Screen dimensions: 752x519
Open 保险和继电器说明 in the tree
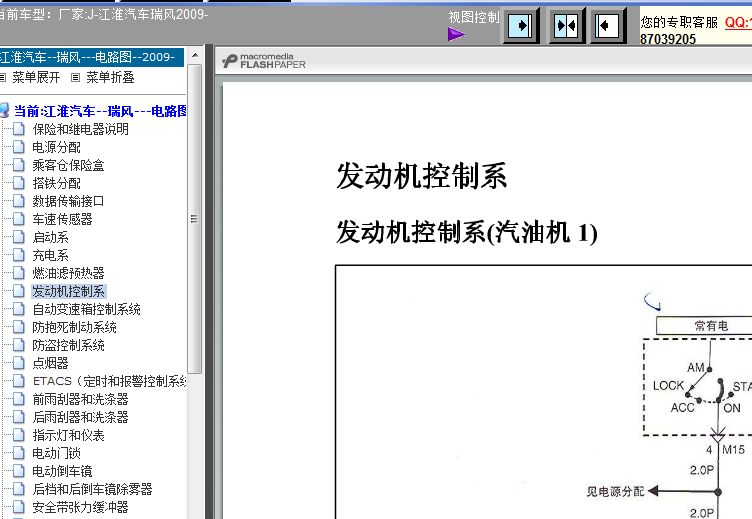pos(80,129)
